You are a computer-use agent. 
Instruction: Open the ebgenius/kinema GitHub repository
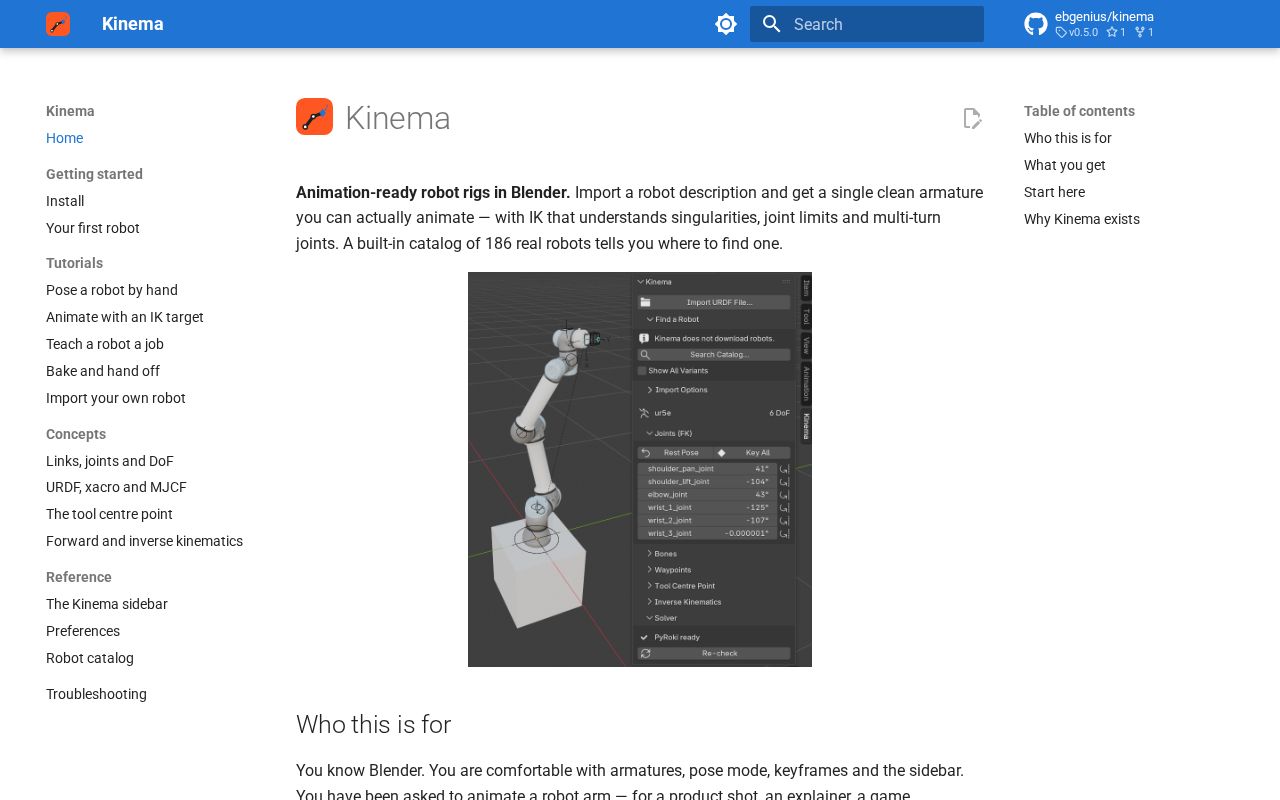(1089, 24)
